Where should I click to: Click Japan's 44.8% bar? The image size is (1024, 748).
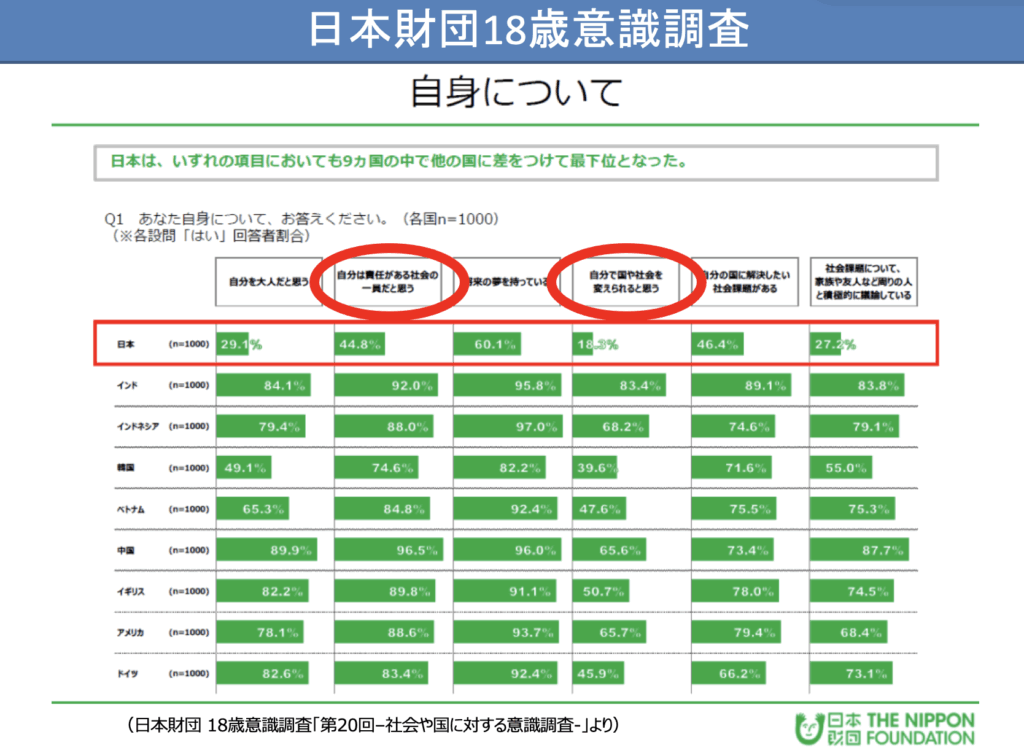point(360,344)
